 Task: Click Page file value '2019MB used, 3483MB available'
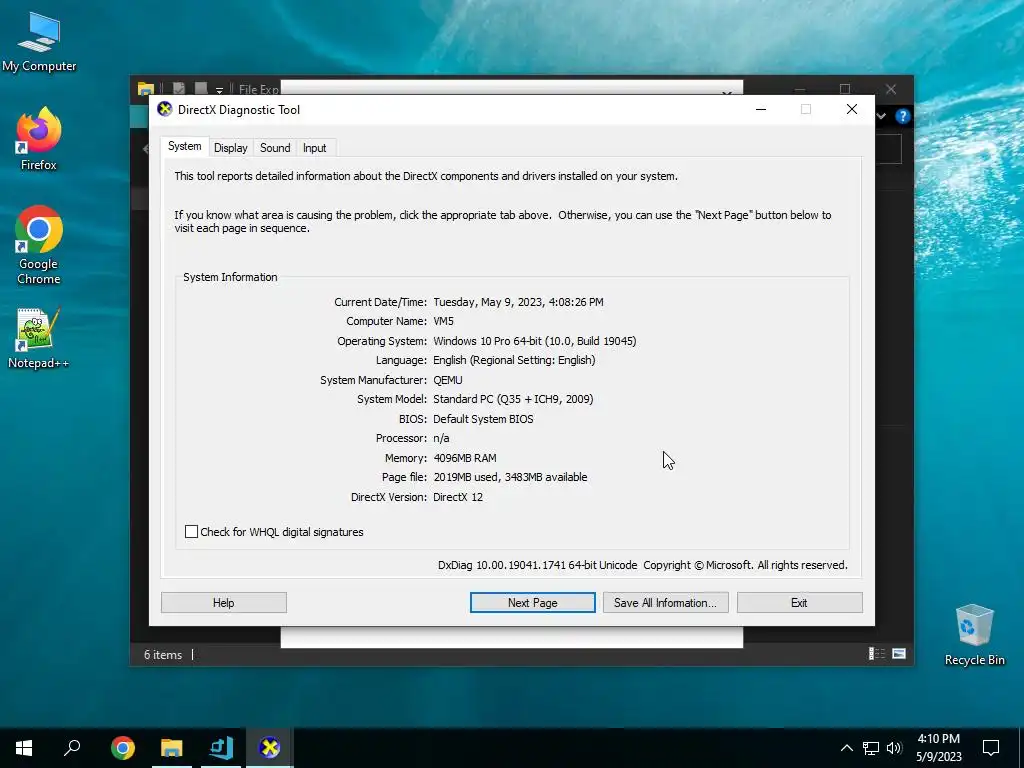point(510,477)
